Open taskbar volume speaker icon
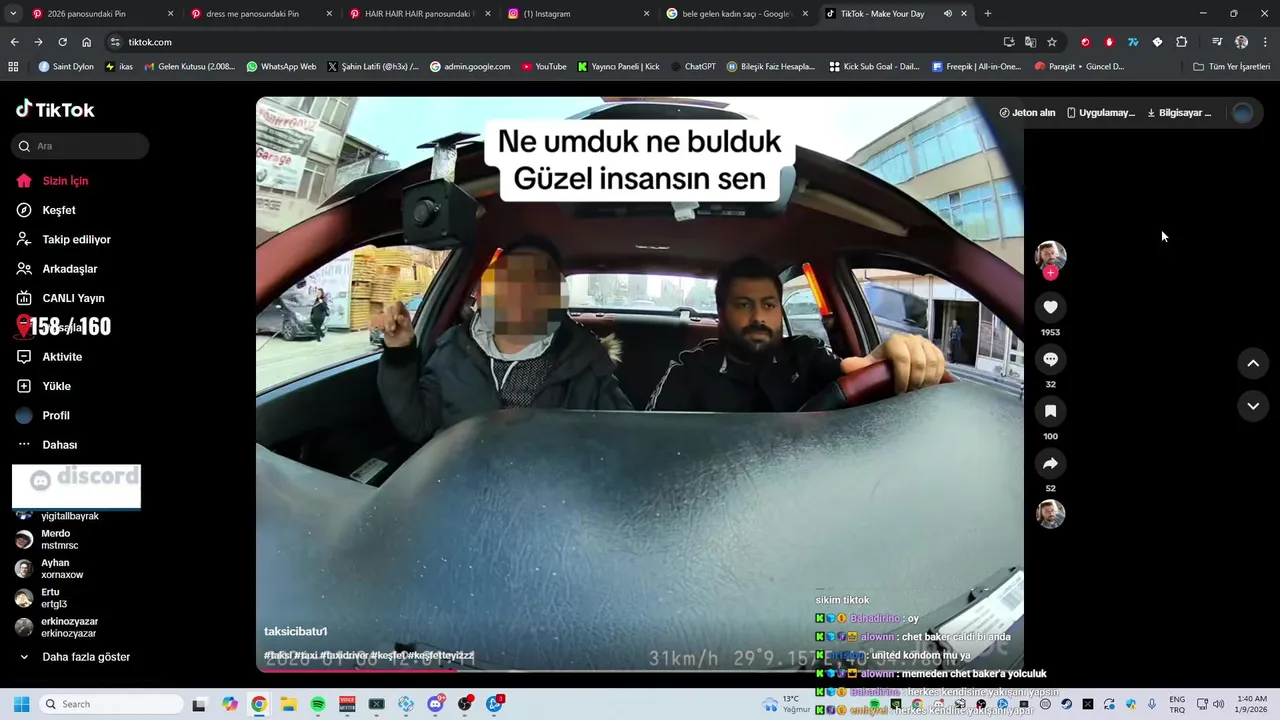Image resolution: width=1280 pixels, height=720 pixels. tap(1218, 704)
